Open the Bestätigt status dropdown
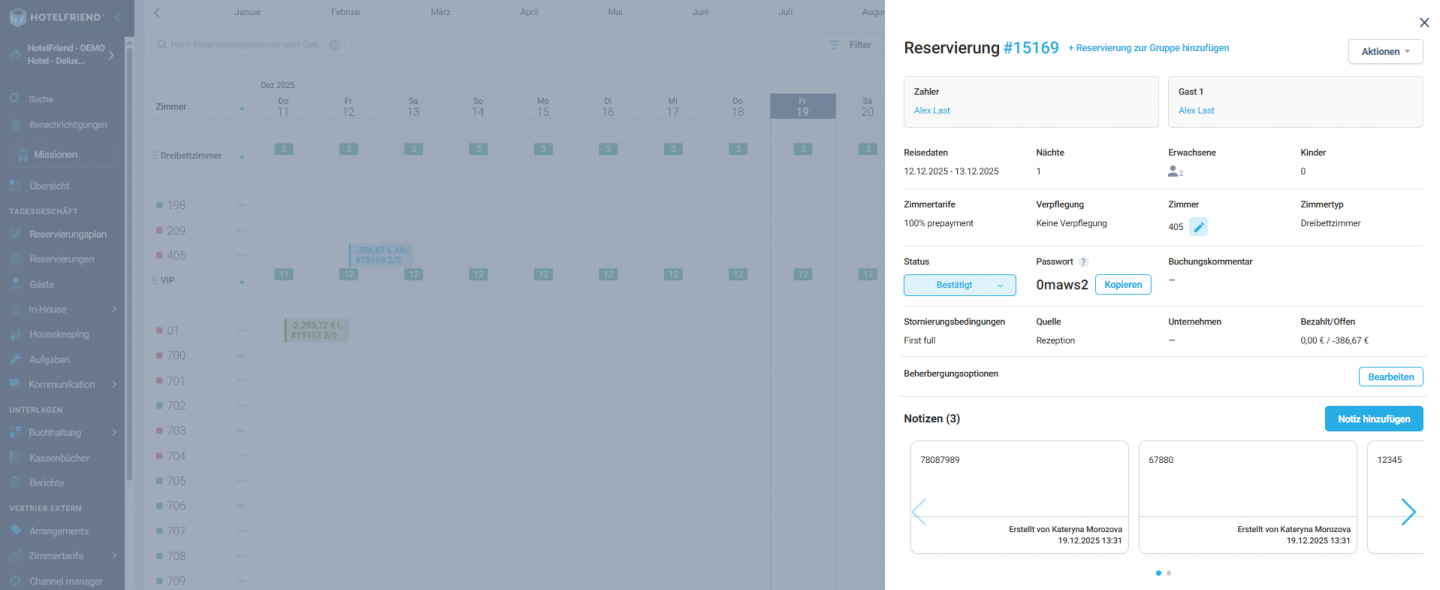The image size is (1440, 590). [959, 285]
